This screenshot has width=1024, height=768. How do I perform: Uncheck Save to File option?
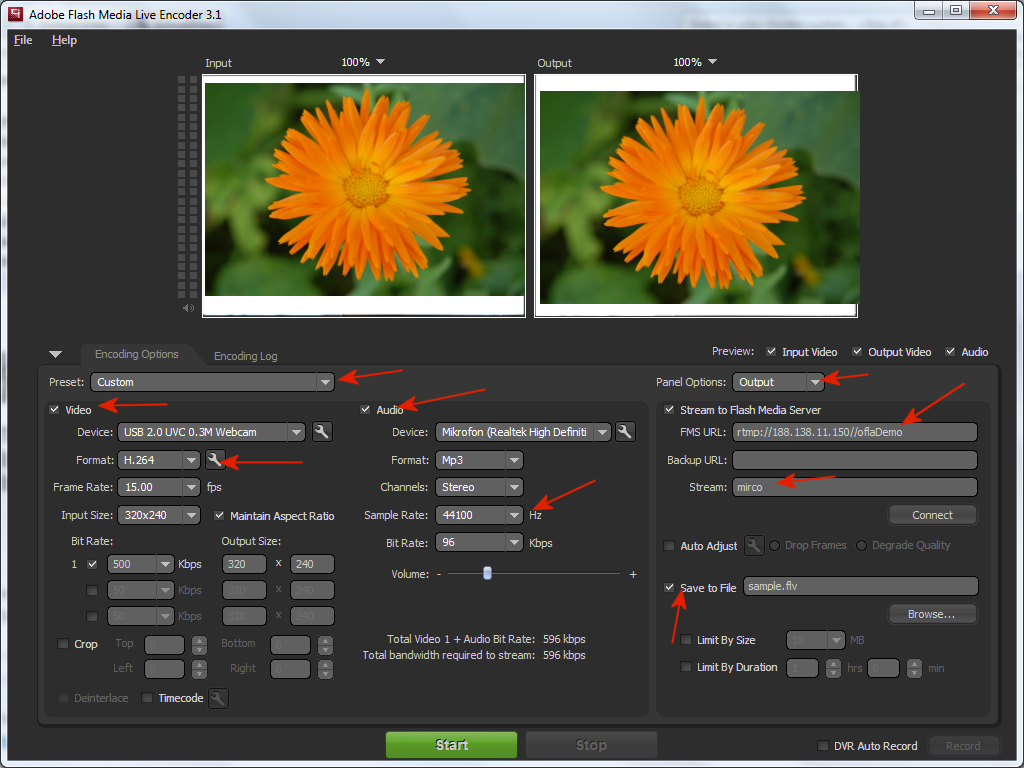(670, 587)
